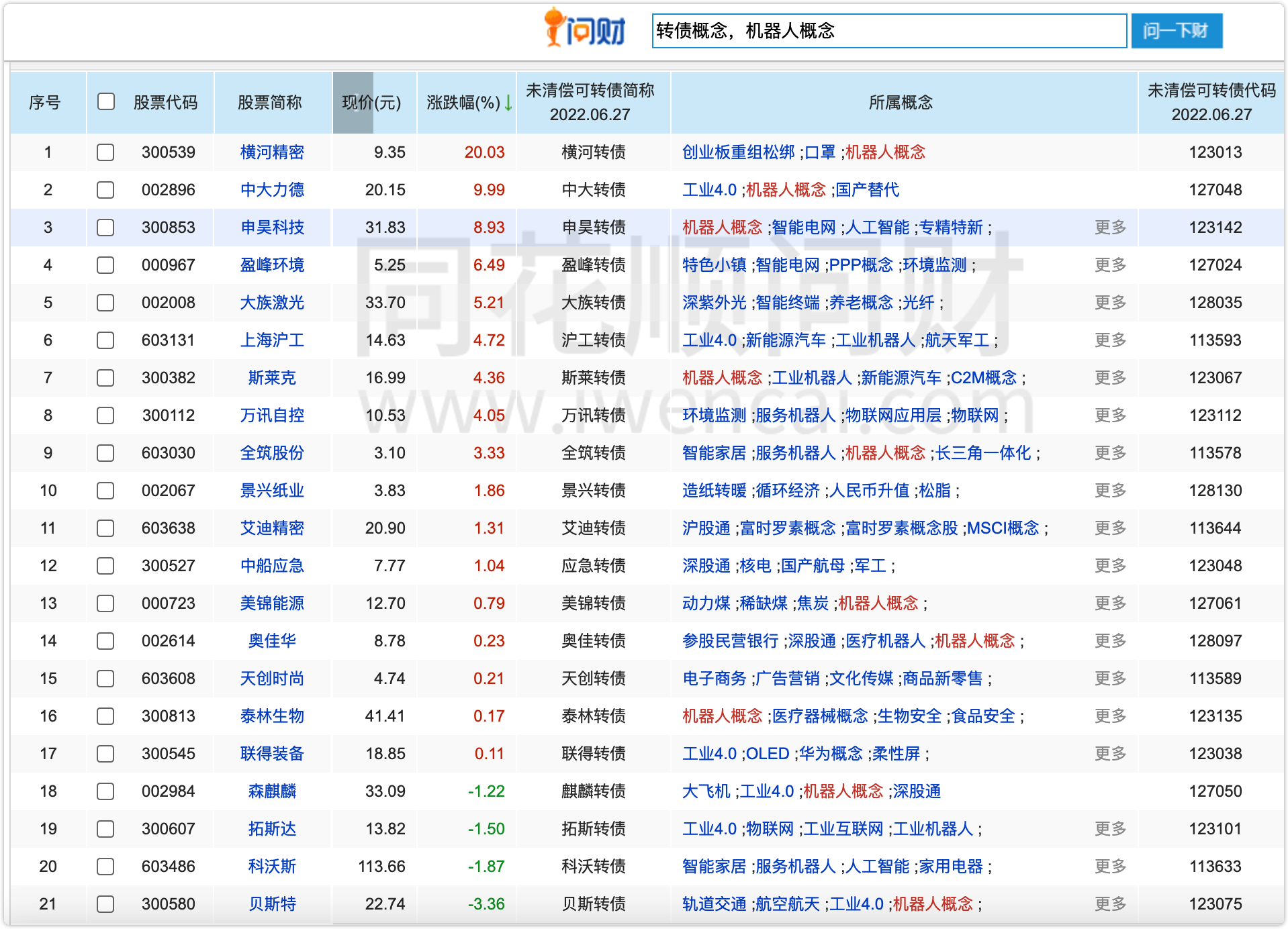Open the 贝斯特 stock link
The width and height of the screenshot is (1288, 929).
272,904
